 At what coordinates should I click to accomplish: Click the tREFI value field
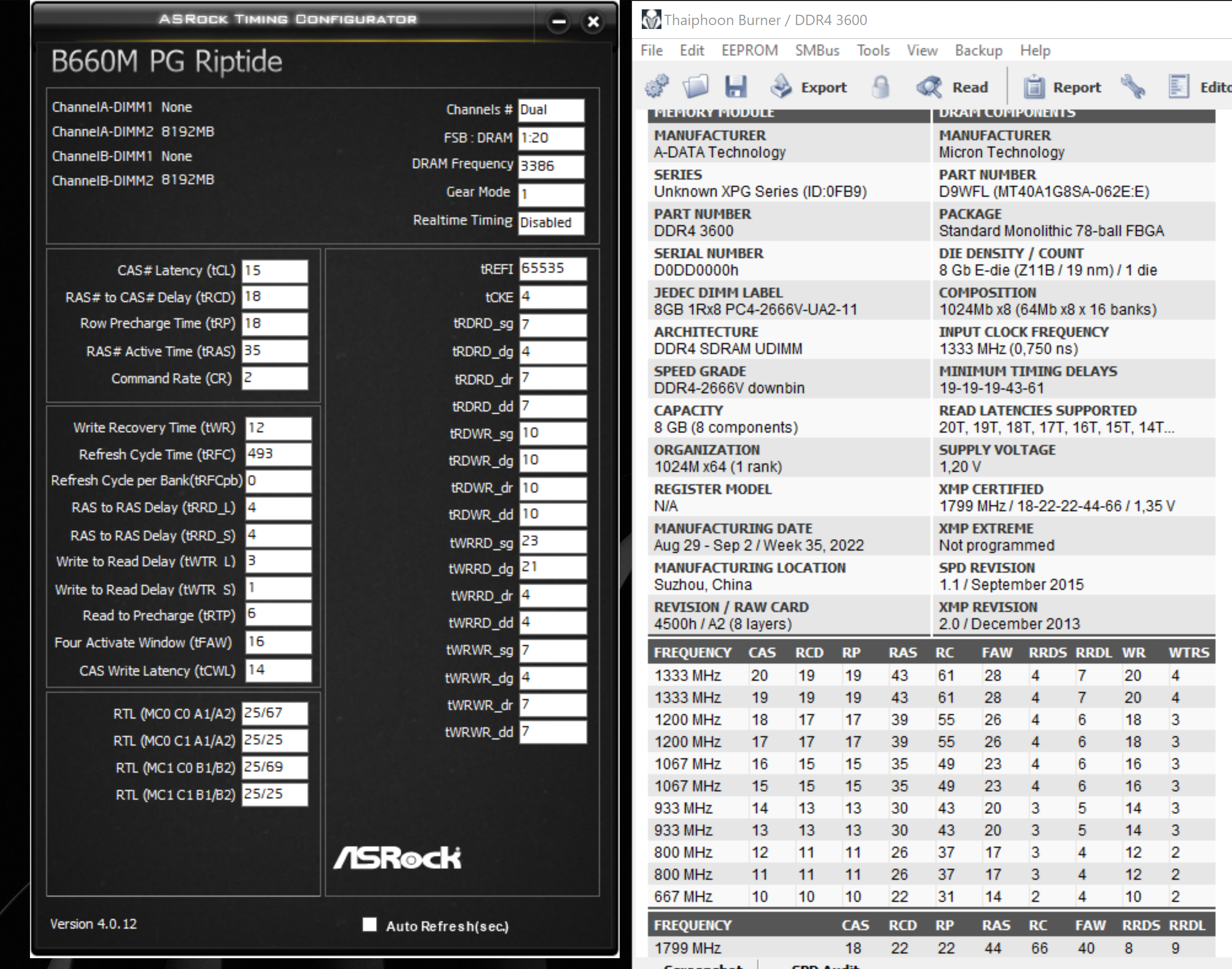tap(552, 268)
